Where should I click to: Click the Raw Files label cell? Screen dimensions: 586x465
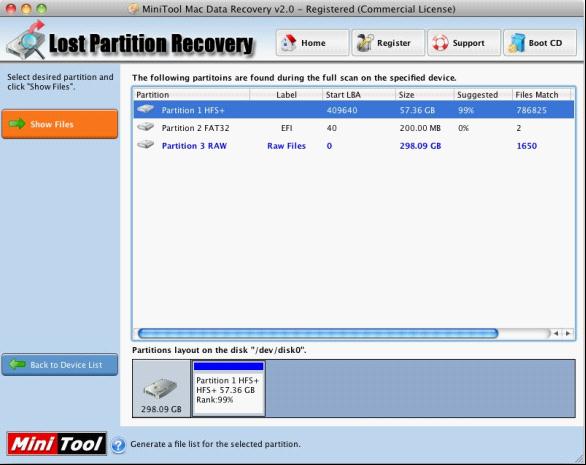pyautogui.click(x=286, y=146)
